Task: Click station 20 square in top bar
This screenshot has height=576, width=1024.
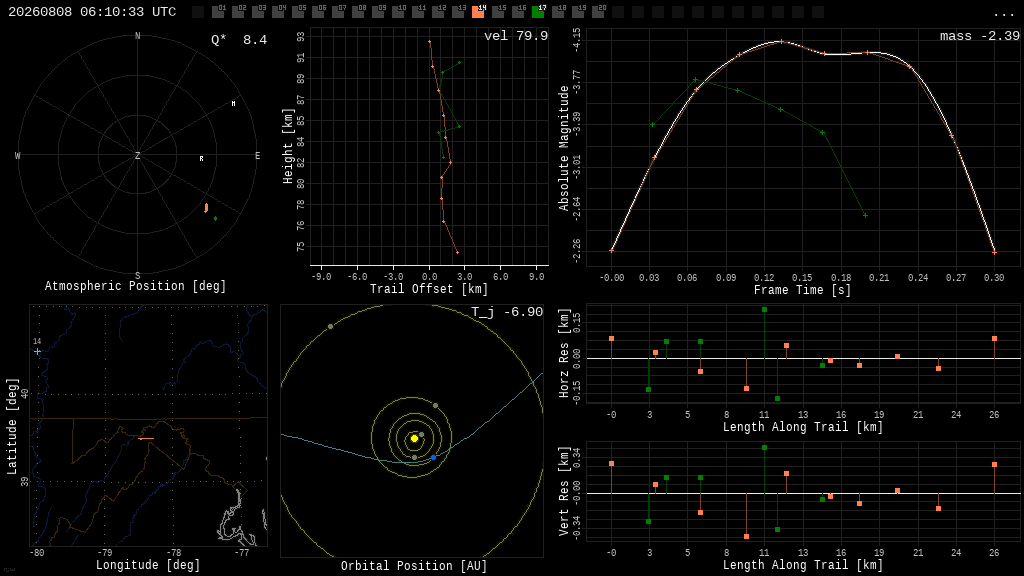Action: (598, 11)
